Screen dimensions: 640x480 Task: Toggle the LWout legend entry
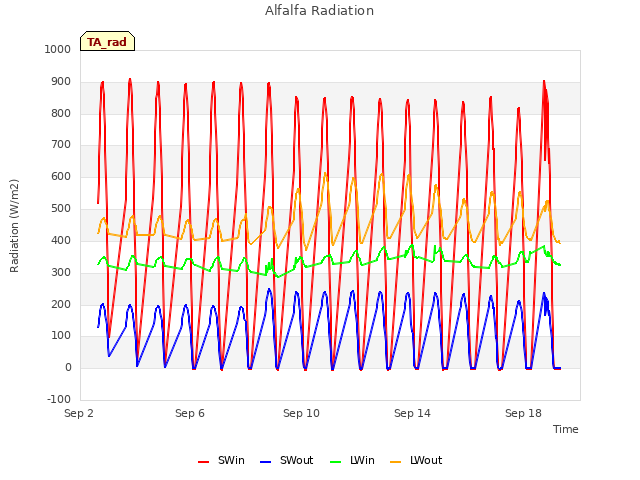pyautogui.click(x=416, y=460)
